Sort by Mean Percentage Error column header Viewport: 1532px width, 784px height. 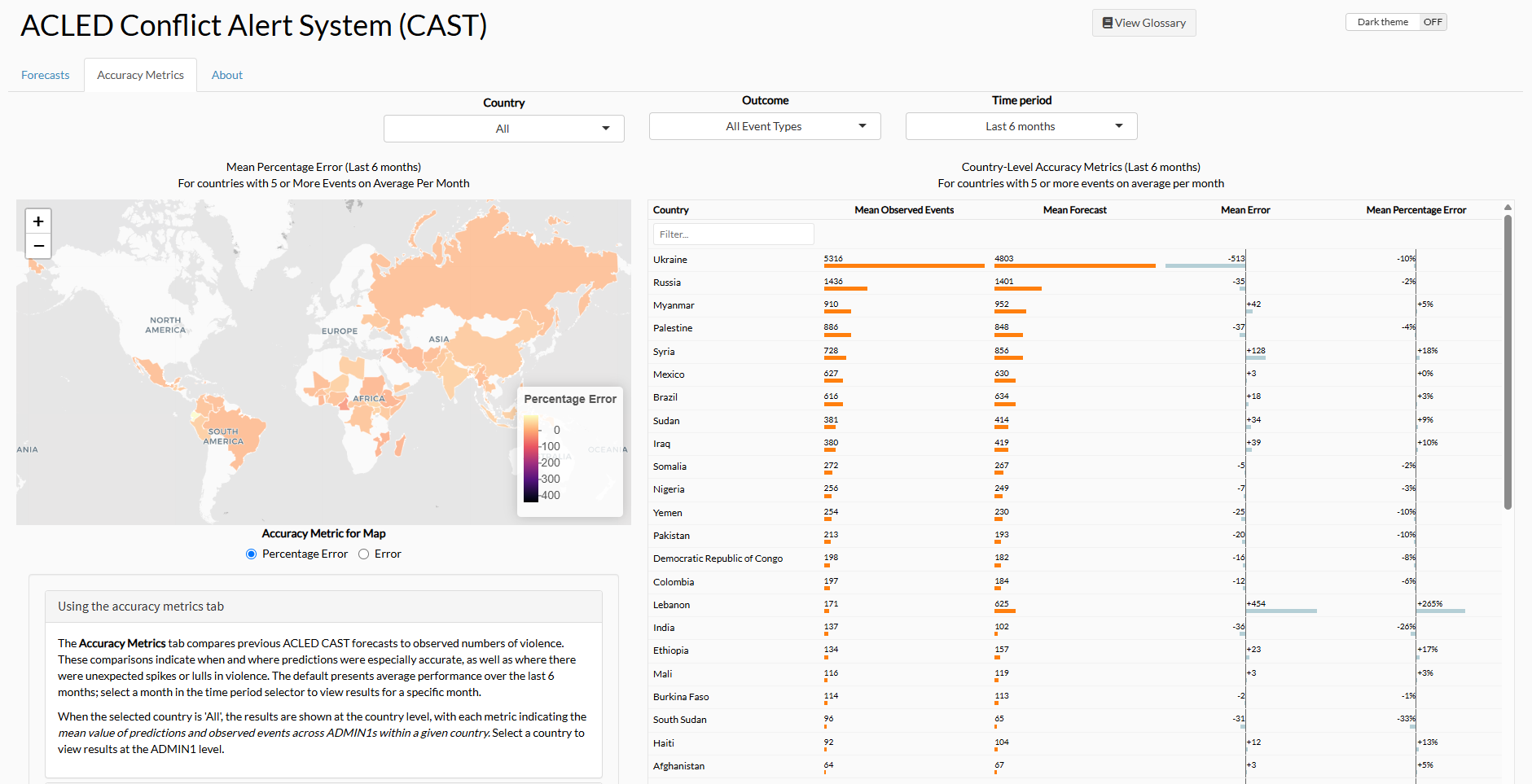click(1416, 210)
